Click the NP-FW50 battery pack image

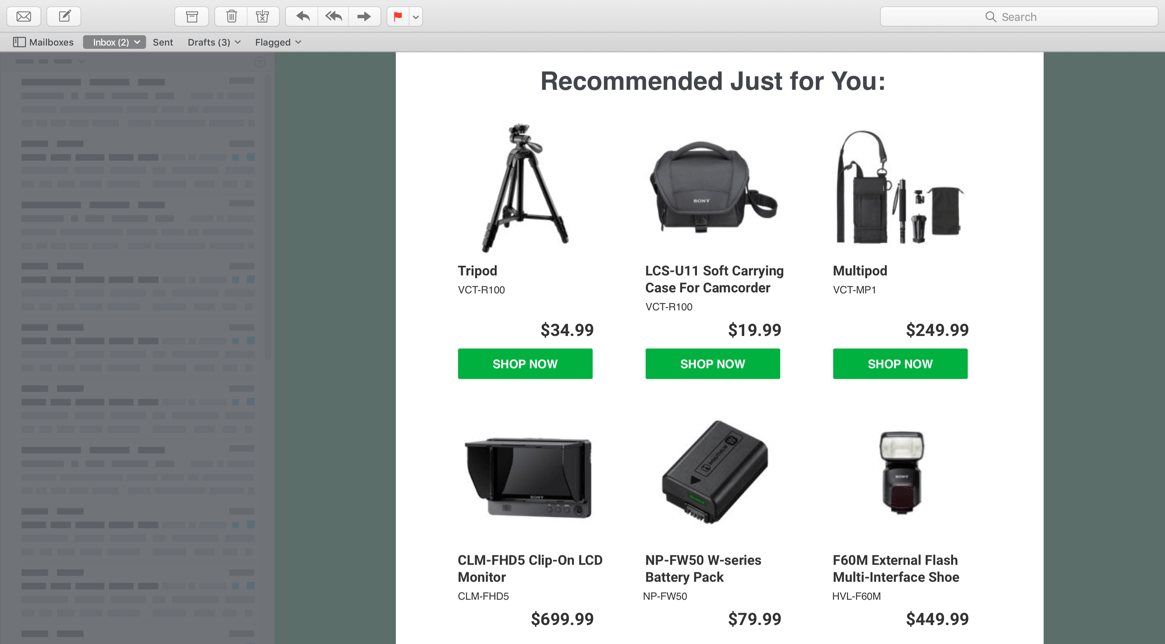coord(714,472)
